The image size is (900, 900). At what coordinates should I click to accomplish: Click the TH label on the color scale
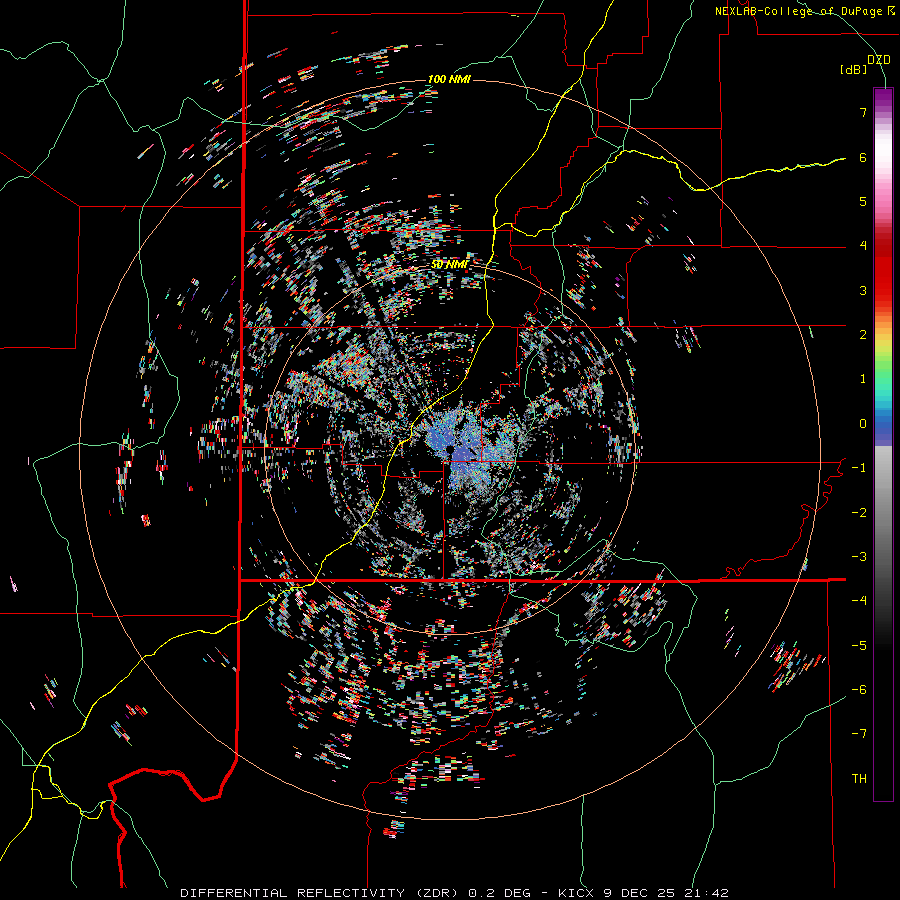[859, 778]
